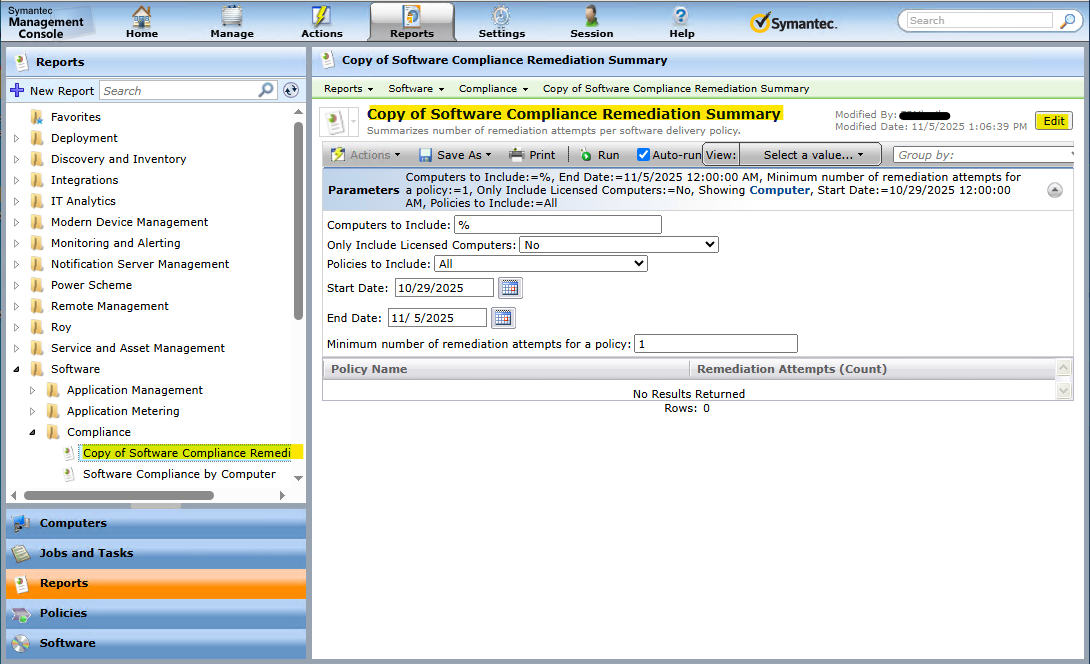Click the Computers to Include field
1090x664 pixels.
[557, 225]
